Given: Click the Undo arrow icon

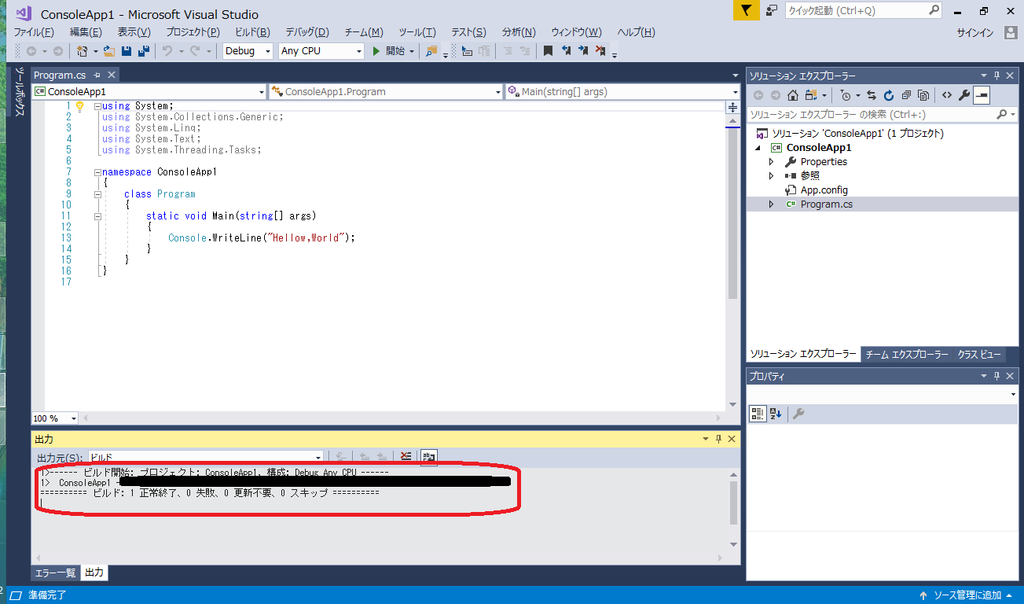Looking at the screenshot, I should 167,51.
